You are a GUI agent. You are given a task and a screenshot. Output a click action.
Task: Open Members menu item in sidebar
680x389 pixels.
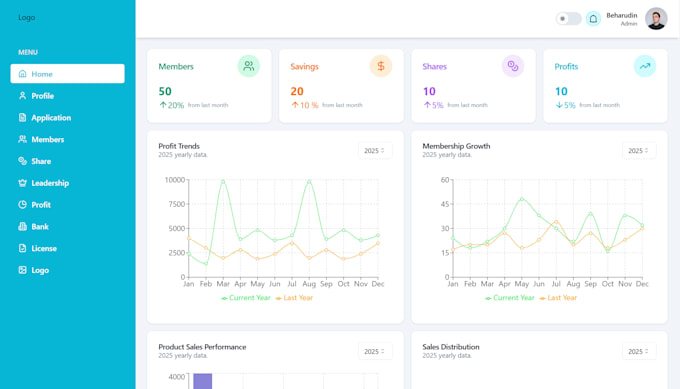click(67, 139)
